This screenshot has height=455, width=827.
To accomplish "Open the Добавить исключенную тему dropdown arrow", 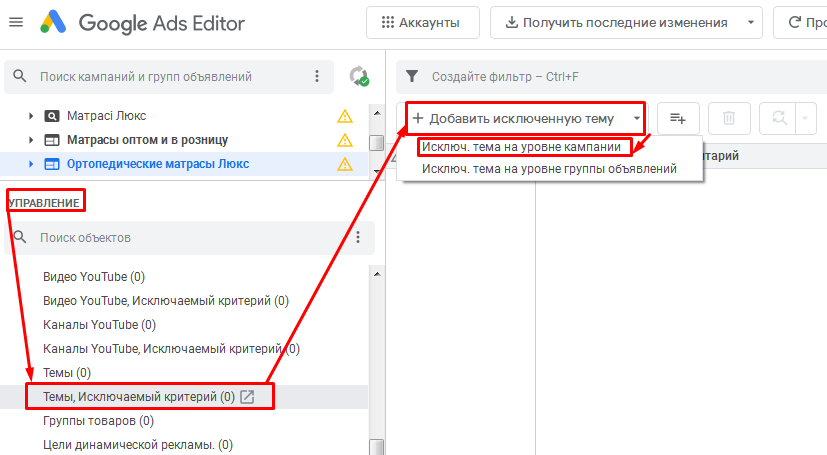I will [637, 119].
